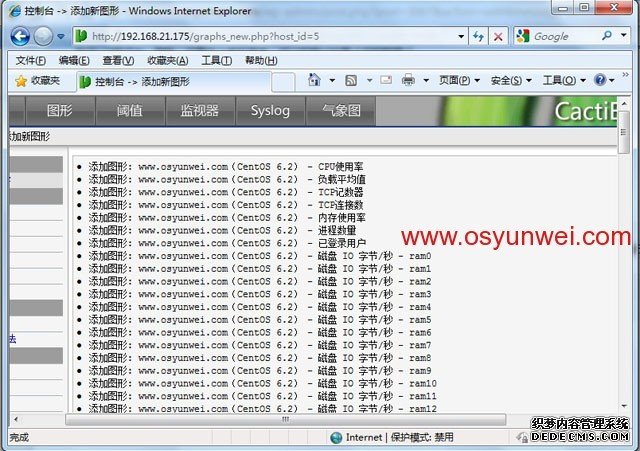Click the address bar URL field
Viewport: 640px width, 451px height.
pos(269,36)
